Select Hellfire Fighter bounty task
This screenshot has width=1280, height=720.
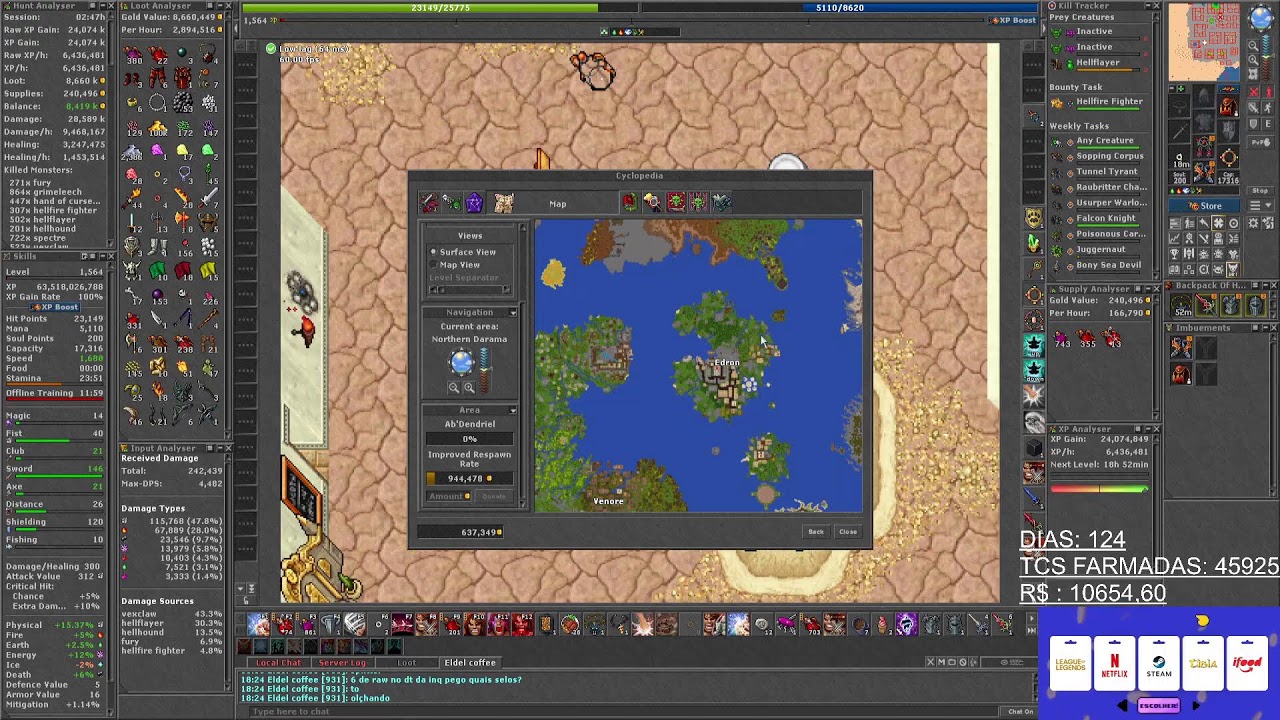point(1109,101)
